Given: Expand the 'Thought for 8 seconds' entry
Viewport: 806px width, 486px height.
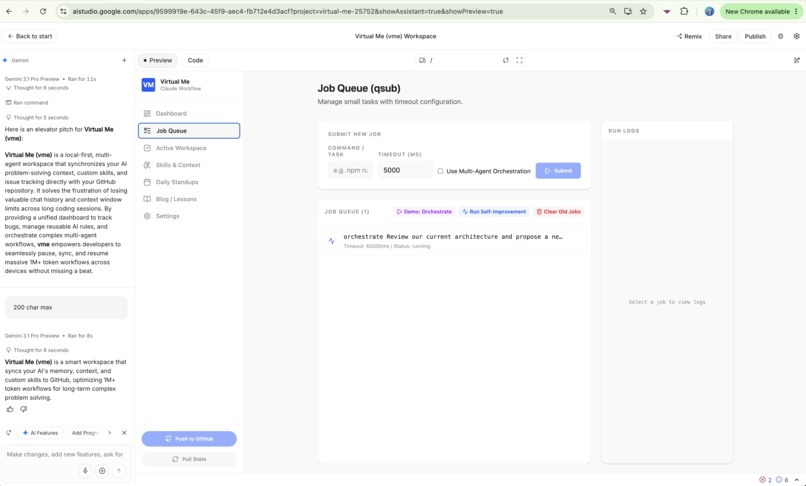Looking at the screenshot, I should (41, 350).
